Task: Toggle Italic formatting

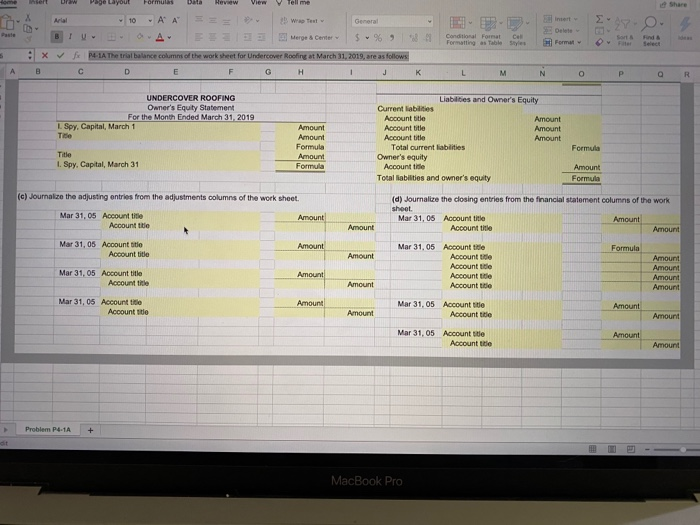Action: [70, 37]
